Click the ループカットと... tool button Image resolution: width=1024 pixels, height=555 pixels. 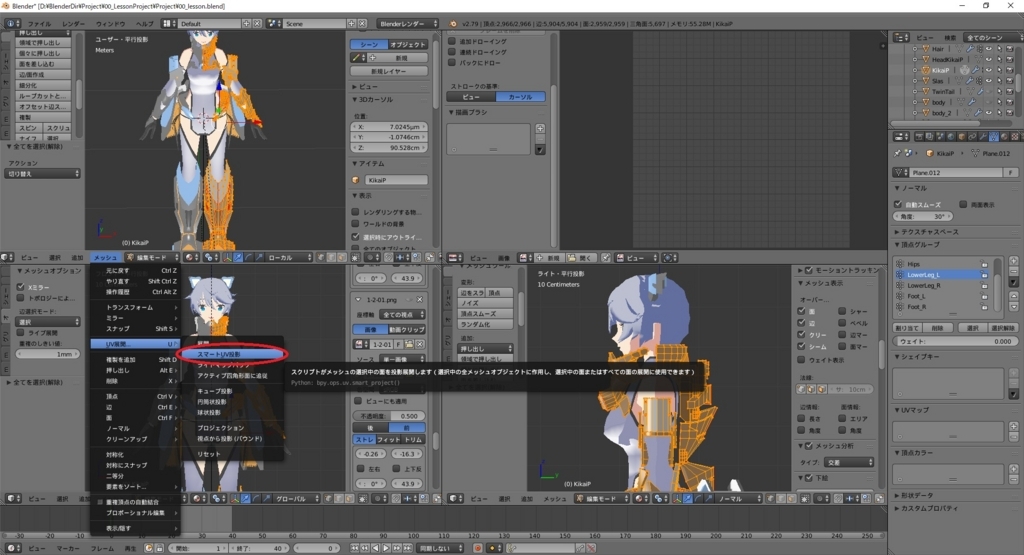coord(43,96)
